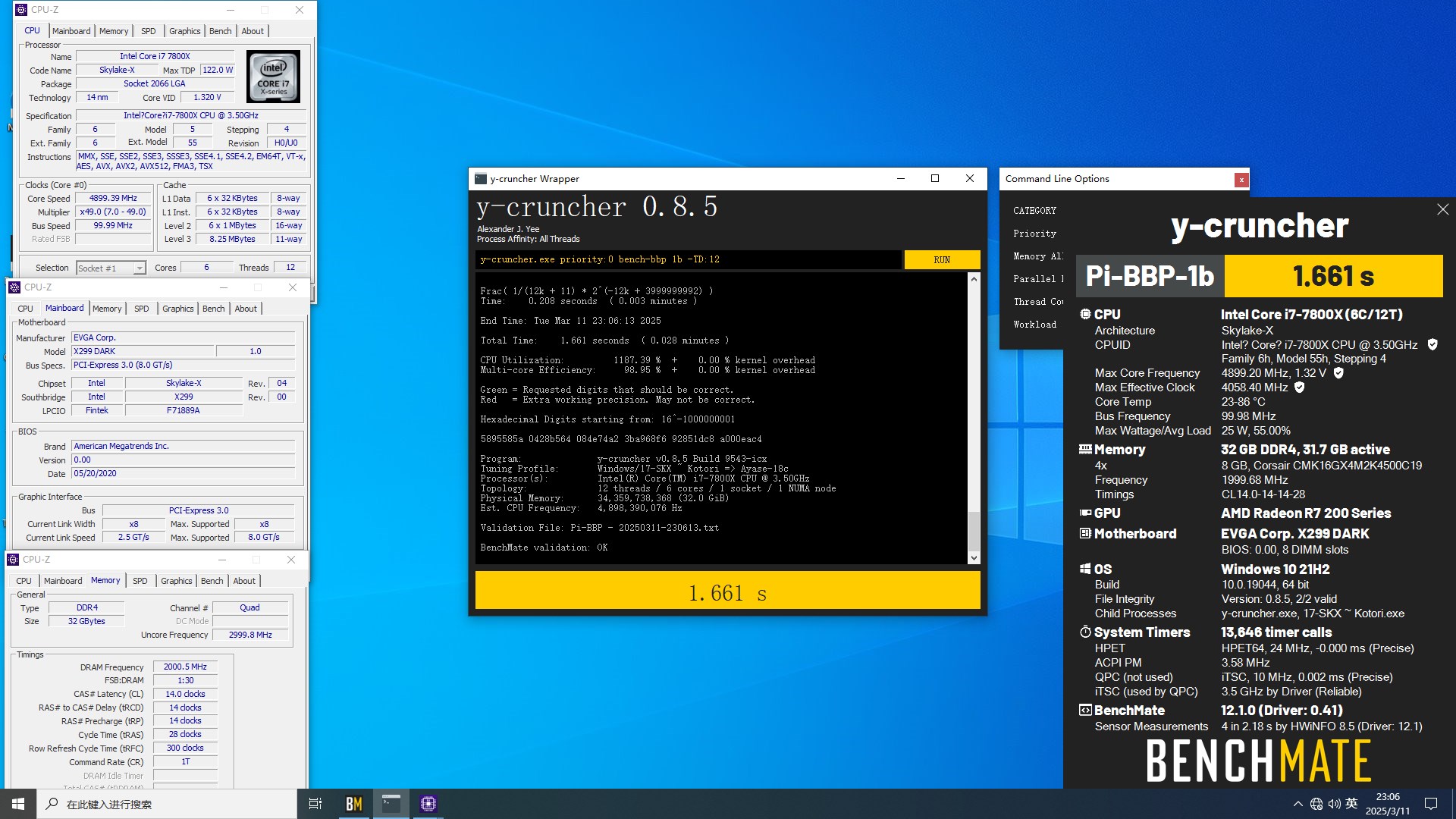Click the Pi-BBP-1b benchmark label
This screenshot has height=819, width=1456.
point(1150,276)
